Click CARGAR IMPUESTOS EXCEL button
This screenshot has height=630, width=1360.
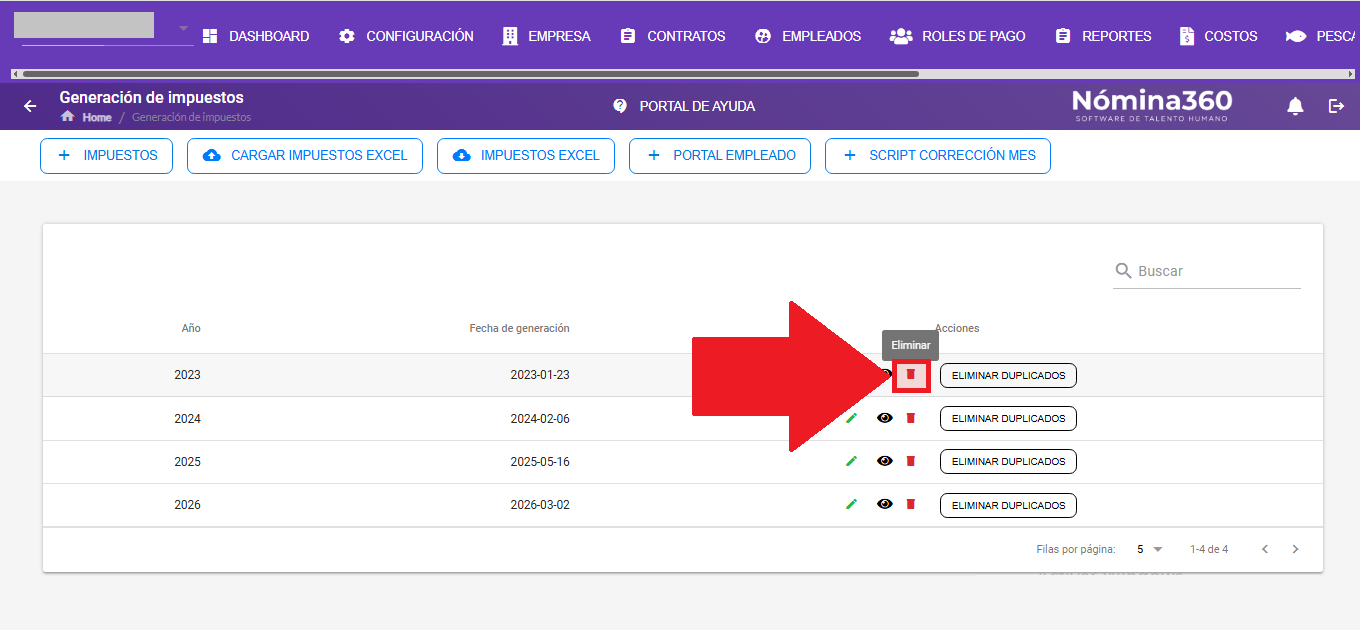tap(305, 156)
